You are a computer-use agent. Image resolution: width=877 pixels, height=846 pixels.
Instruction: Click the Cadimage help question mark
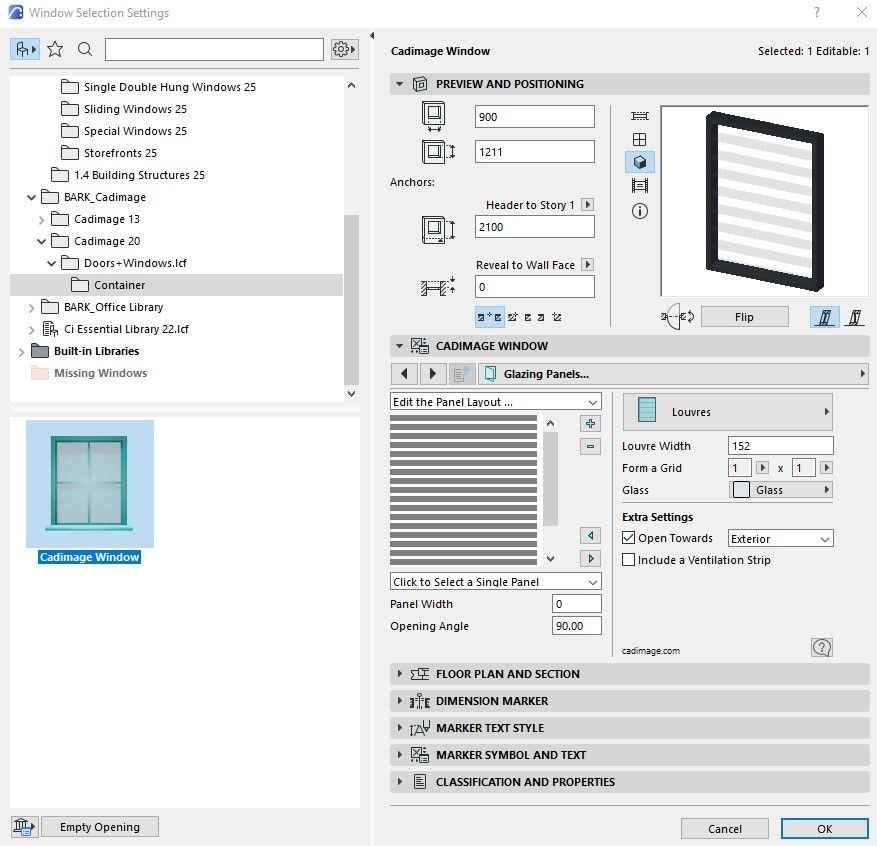click(x=821, y=647)
